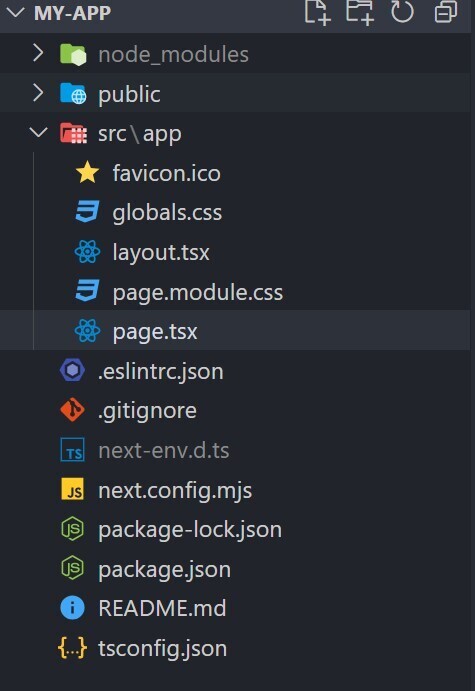The image size is (475, 691).
Task: Click the yellow star icon for favicon.ico
Action: [x=87, y=172]
